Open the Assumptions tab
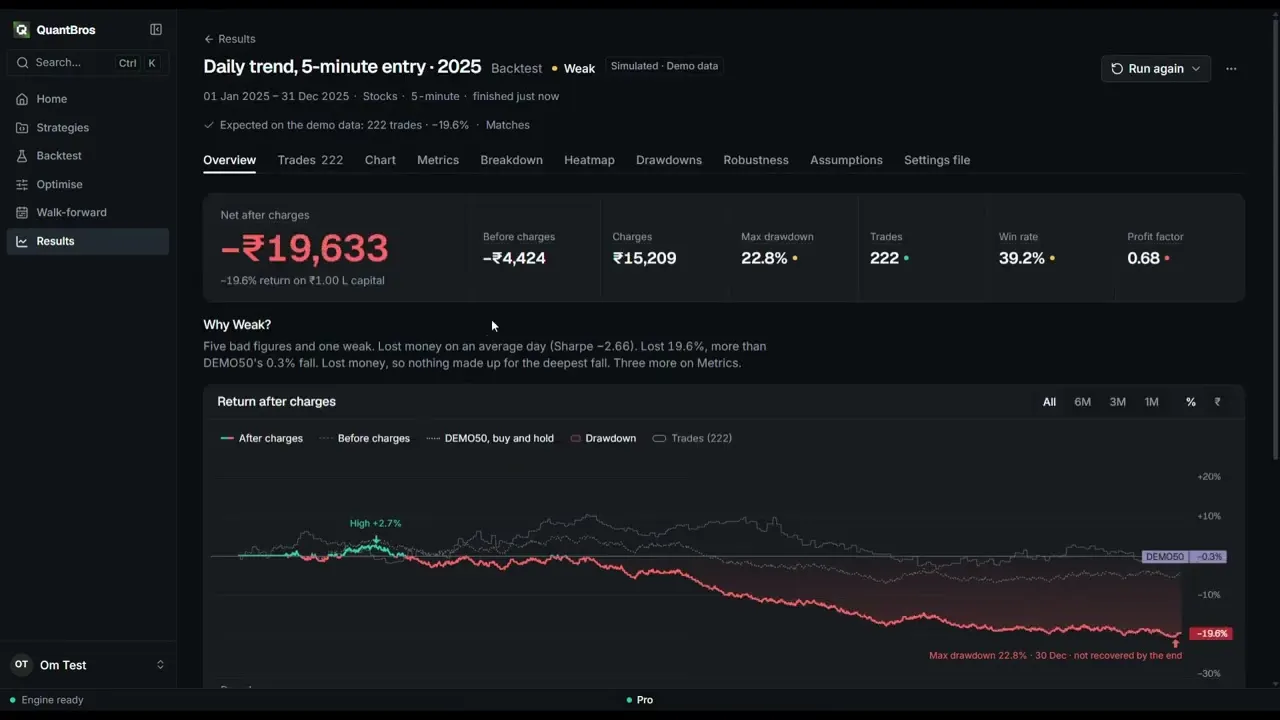This screenshot has width=1280, height=720. point(846,160)
